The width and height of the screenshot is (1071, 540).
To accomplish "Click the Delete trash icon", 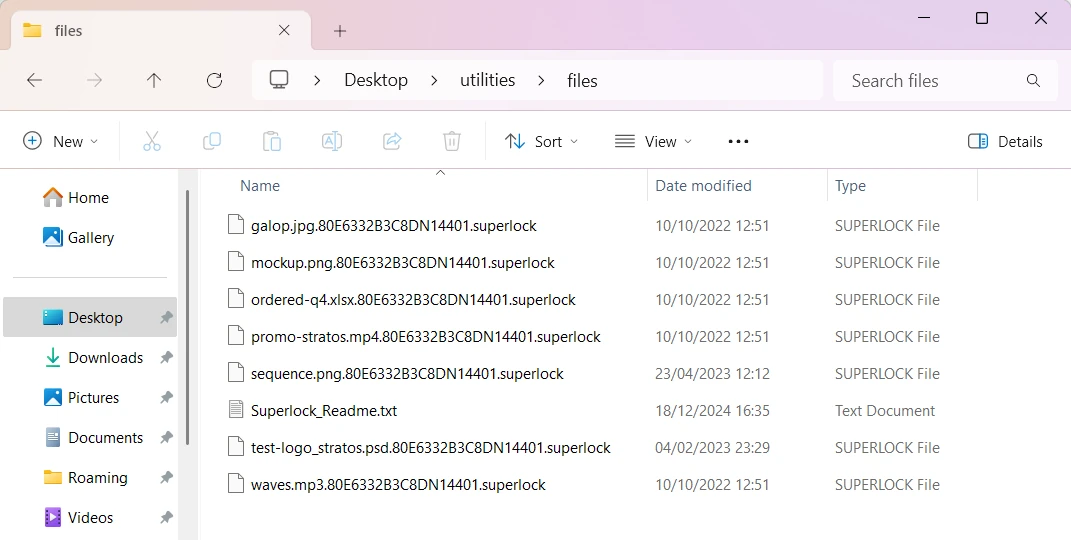I will point(451,141).
